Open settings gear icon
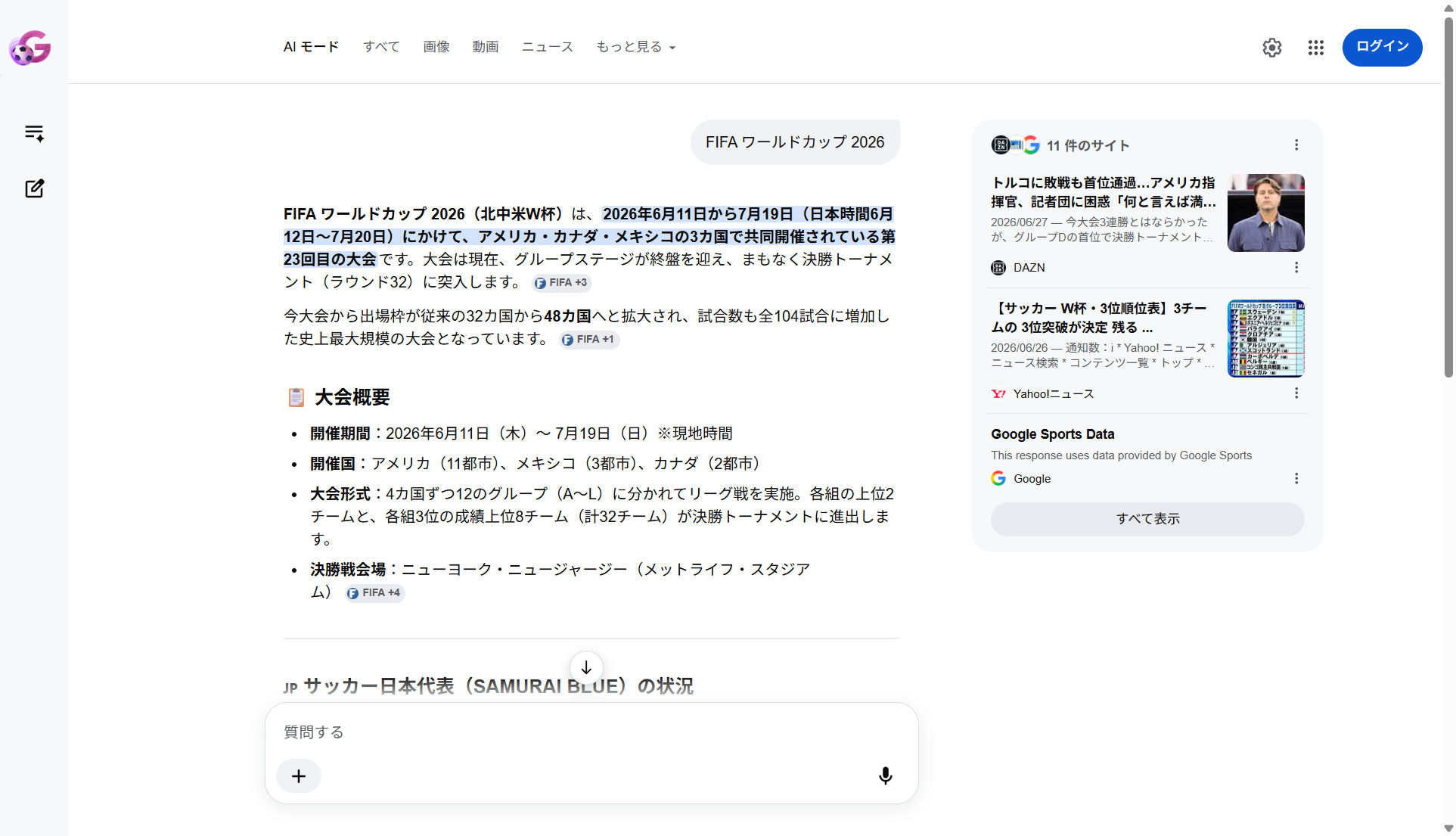Image resolution: width=1456 pixels, height=836 pixels. pyautogui.click(x=1272, y=48)
